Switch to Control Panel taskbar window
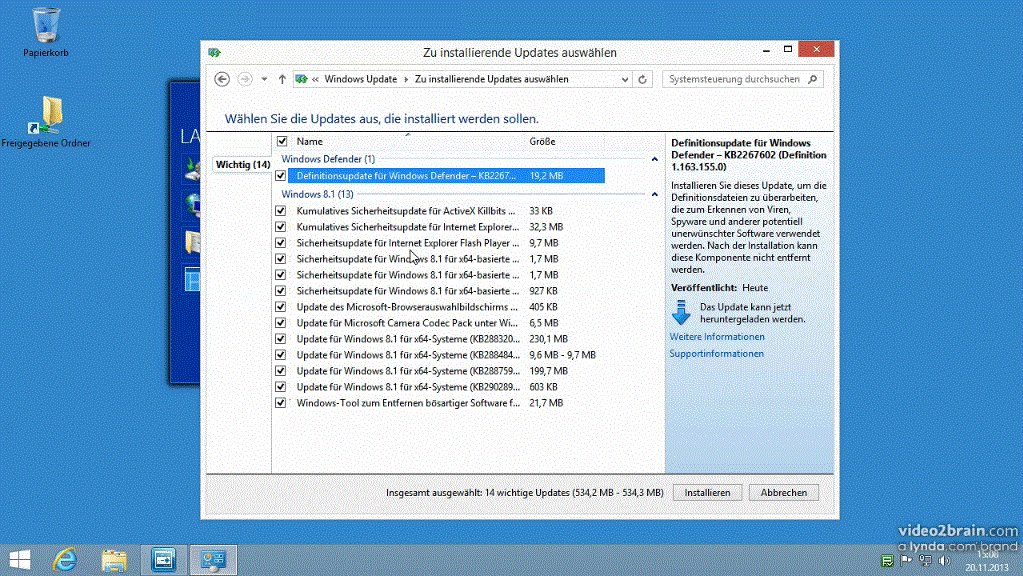The width and height of the screenshot is (1023, 576). [x=213, y=560]
